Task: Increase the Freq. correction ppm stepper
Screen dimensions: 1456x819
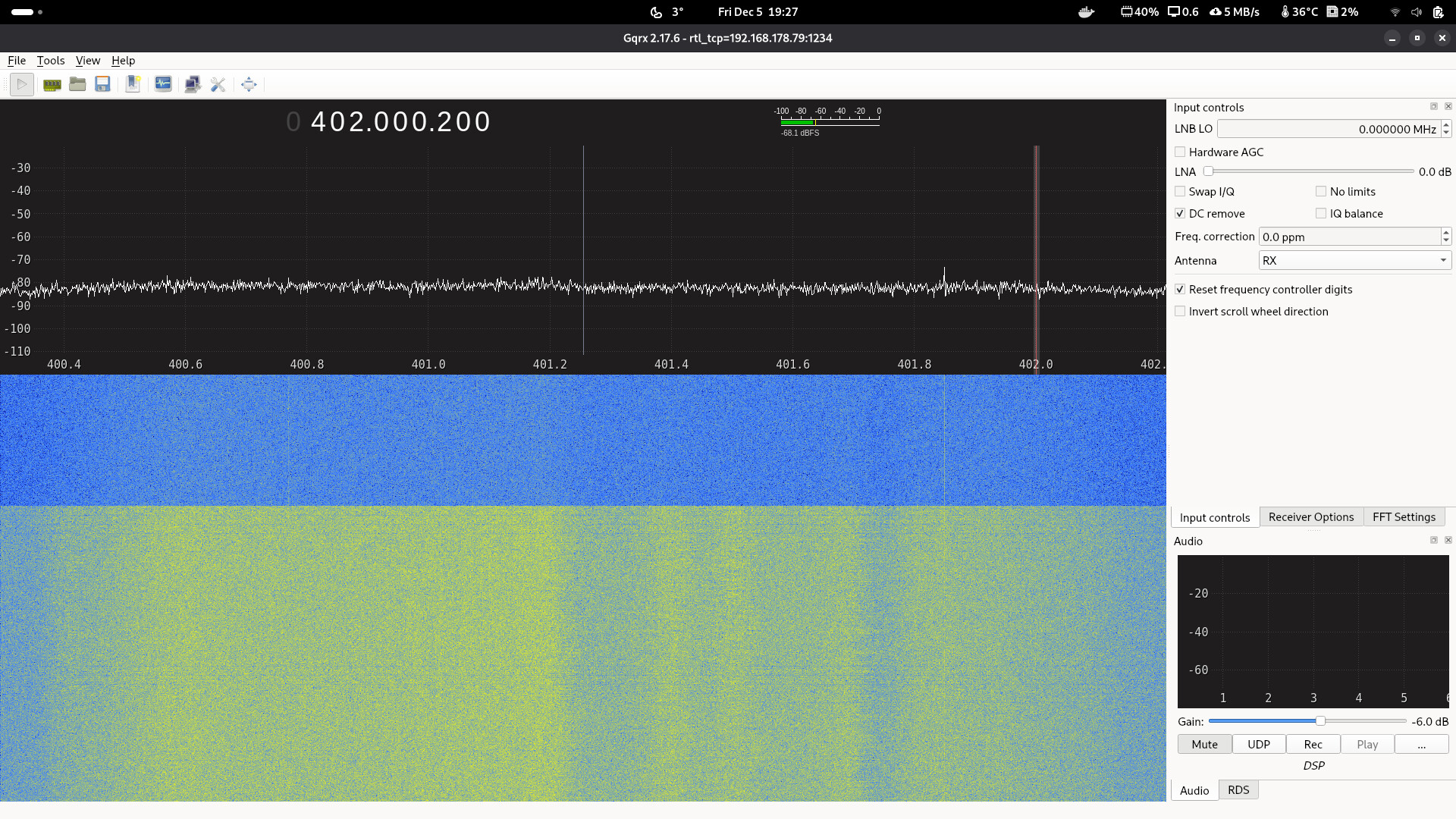Action: (1446, 233)
